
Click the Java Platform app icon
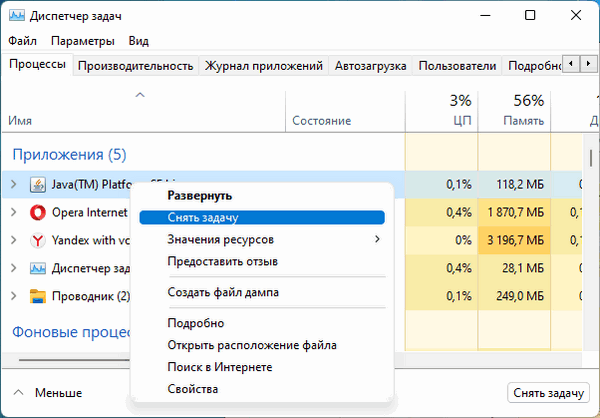[37, 184]
